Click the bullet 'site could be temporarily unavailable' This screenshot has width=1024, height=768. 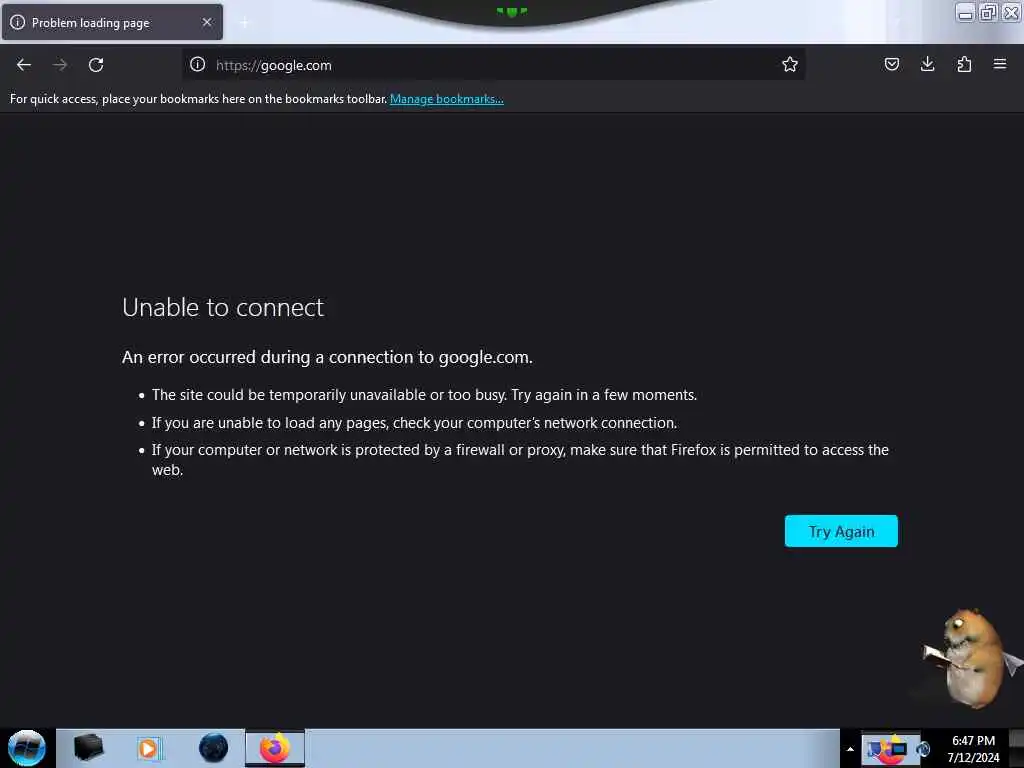[424, 394]
